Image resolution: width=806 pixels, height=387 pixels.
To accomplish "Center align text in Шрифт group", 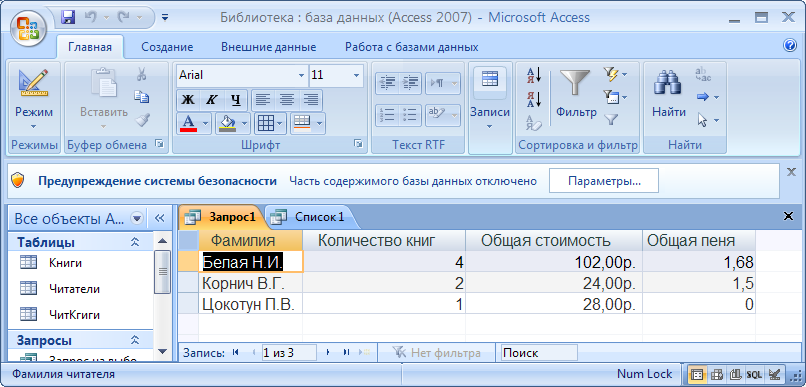I will coord(286,99).
